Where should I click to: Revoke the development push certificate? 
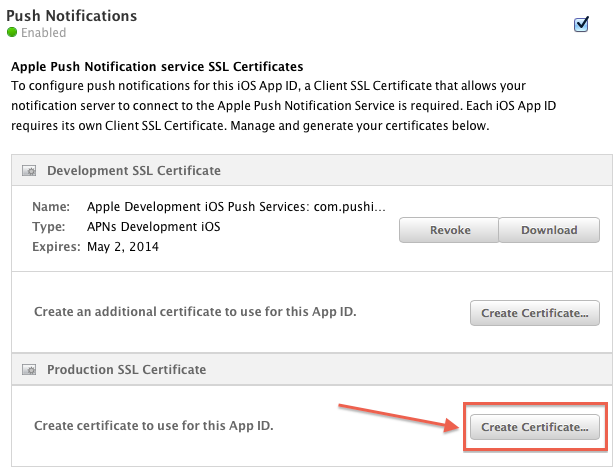point(449,230)
